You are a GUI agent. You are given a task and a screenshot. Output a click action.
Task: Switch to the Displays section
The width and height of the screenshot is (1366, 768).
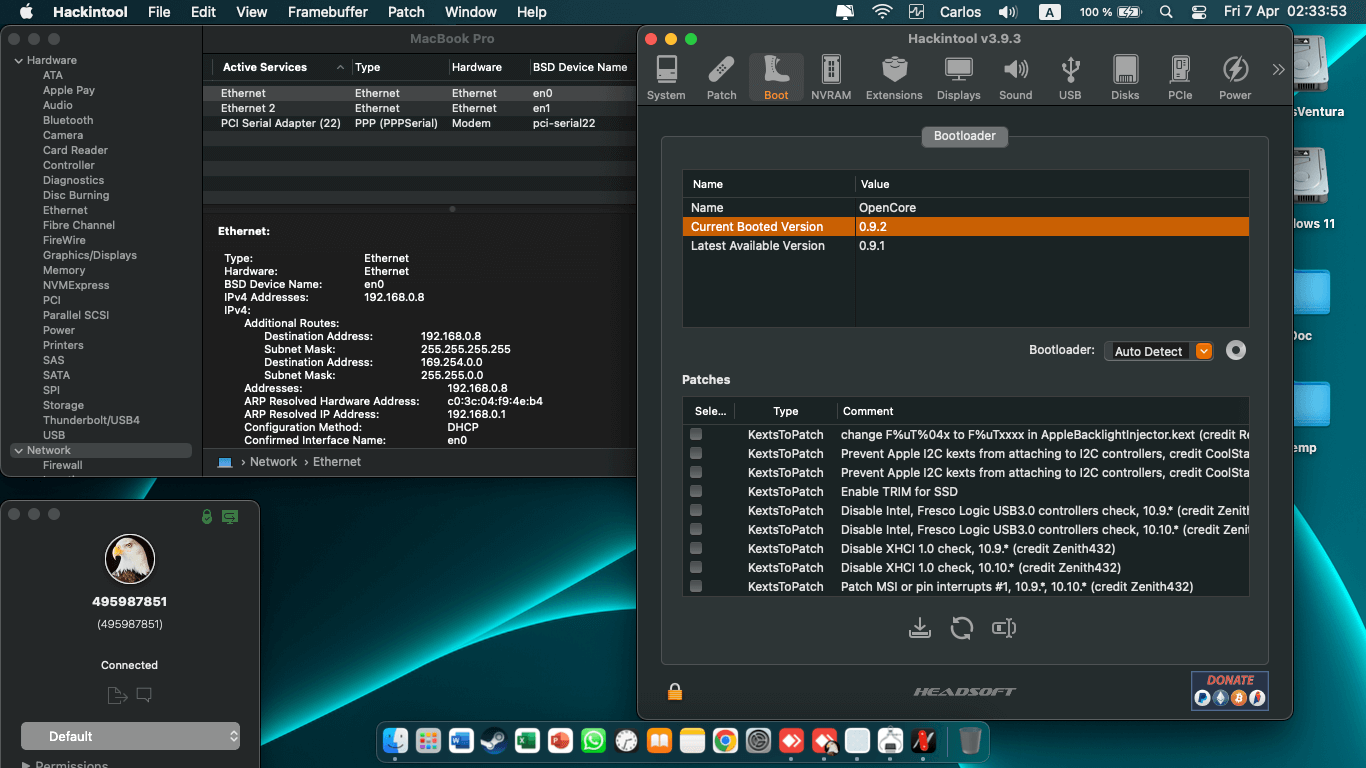point(959,78)
